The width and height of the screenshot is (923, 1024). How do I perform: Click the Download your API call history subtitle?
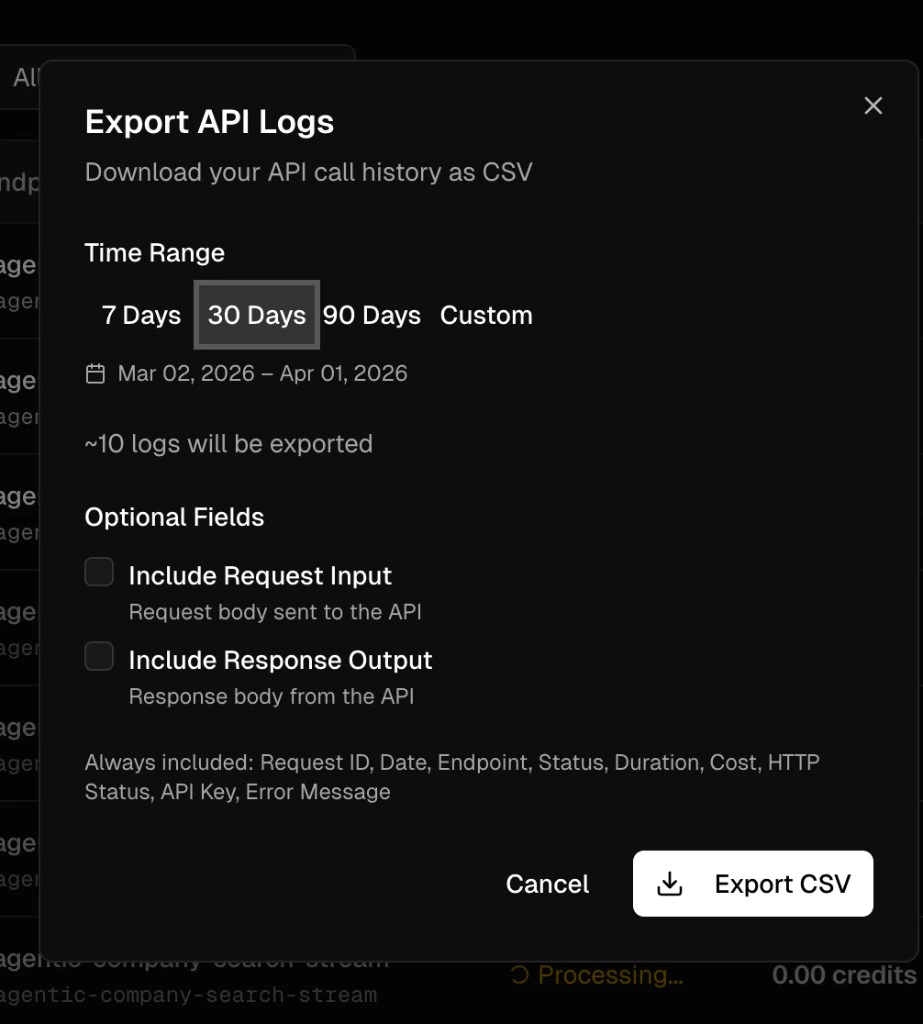pyautogui.click(x=308, y=171)
